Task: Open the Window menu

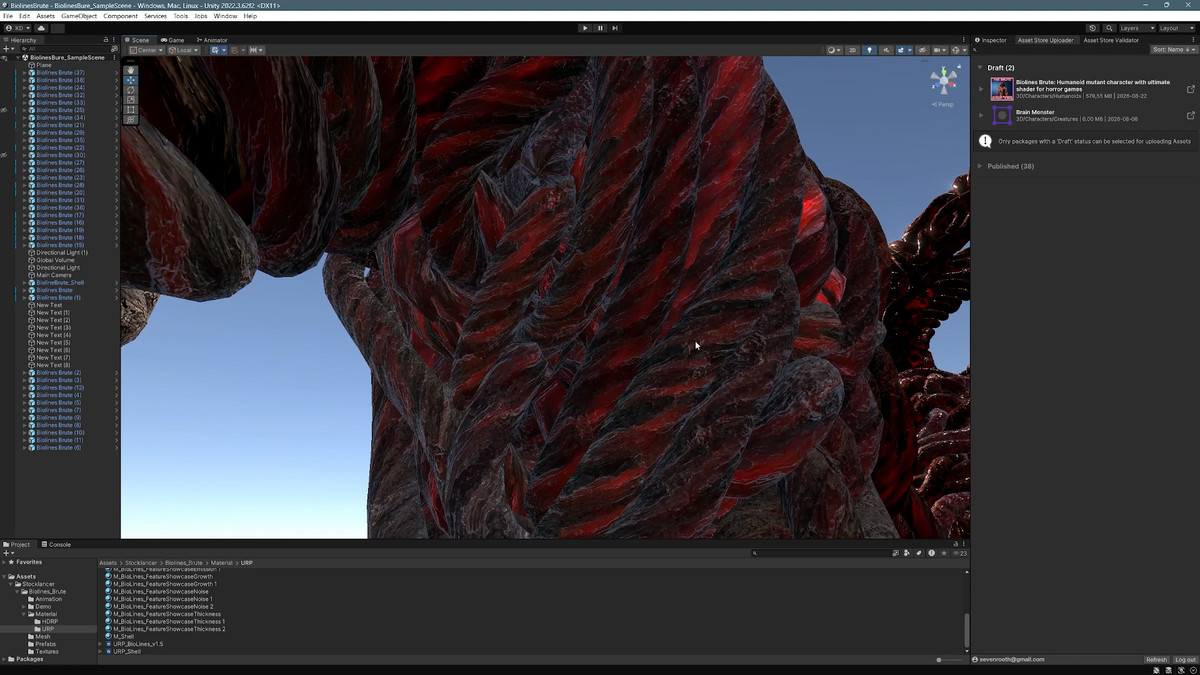Action: [x=225, y=16]
